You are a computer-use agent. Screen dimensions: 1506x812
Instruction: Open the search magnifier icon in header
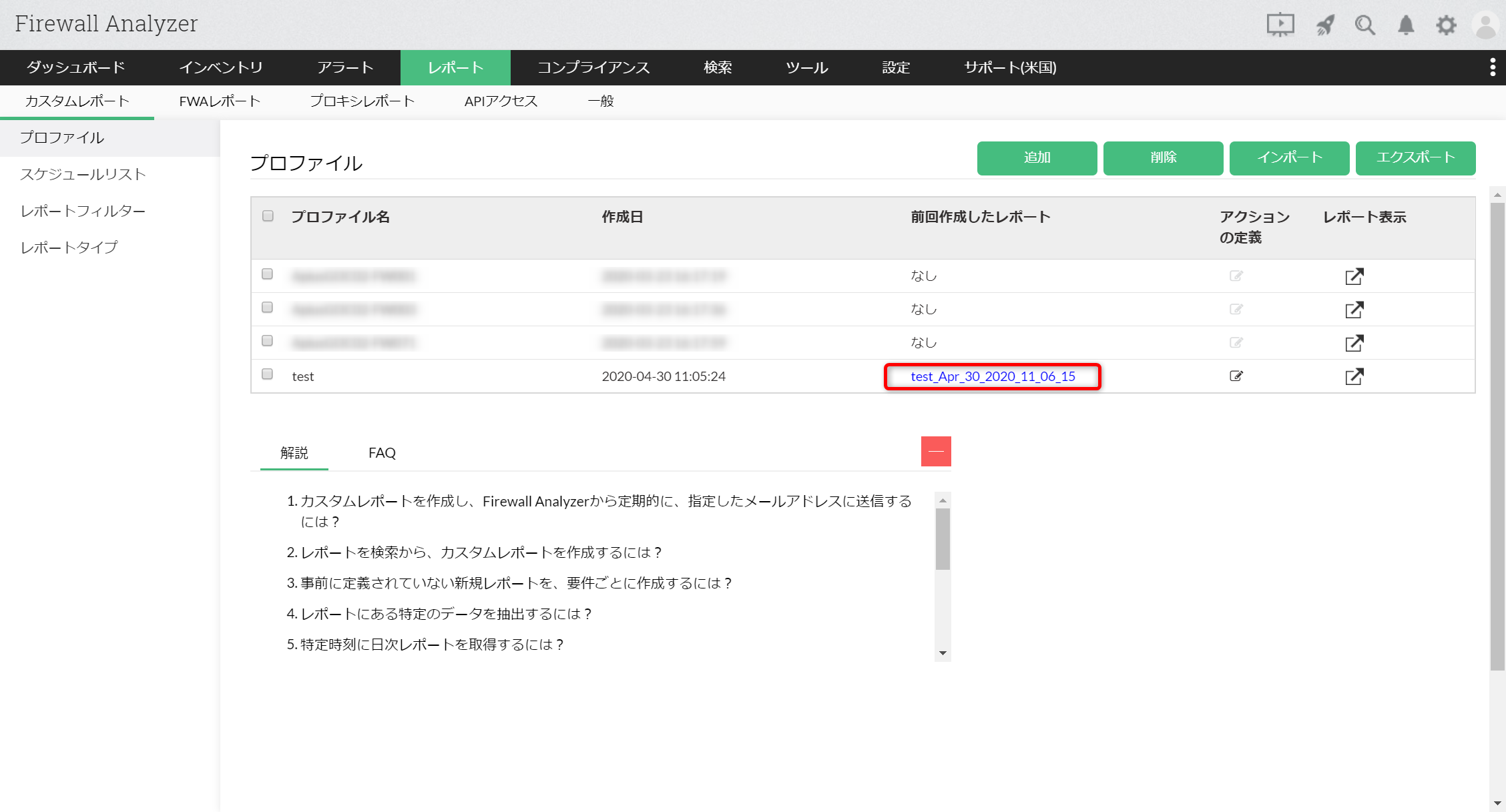(x=1364, y=25)
